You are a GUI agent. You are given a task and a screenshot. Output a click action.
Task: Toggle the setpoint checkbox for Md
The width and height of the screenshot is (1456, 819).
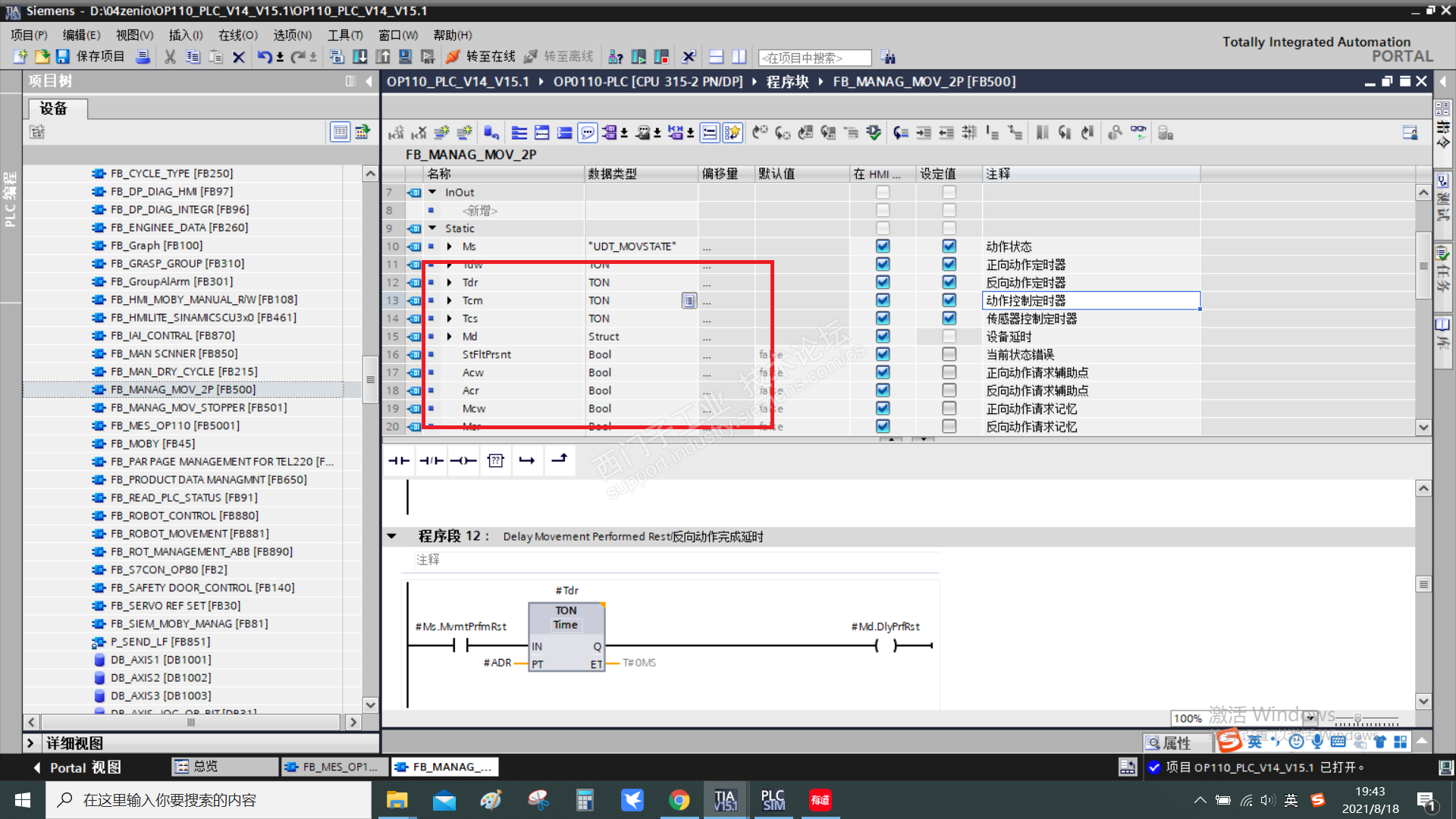click(x=949, y=336)
